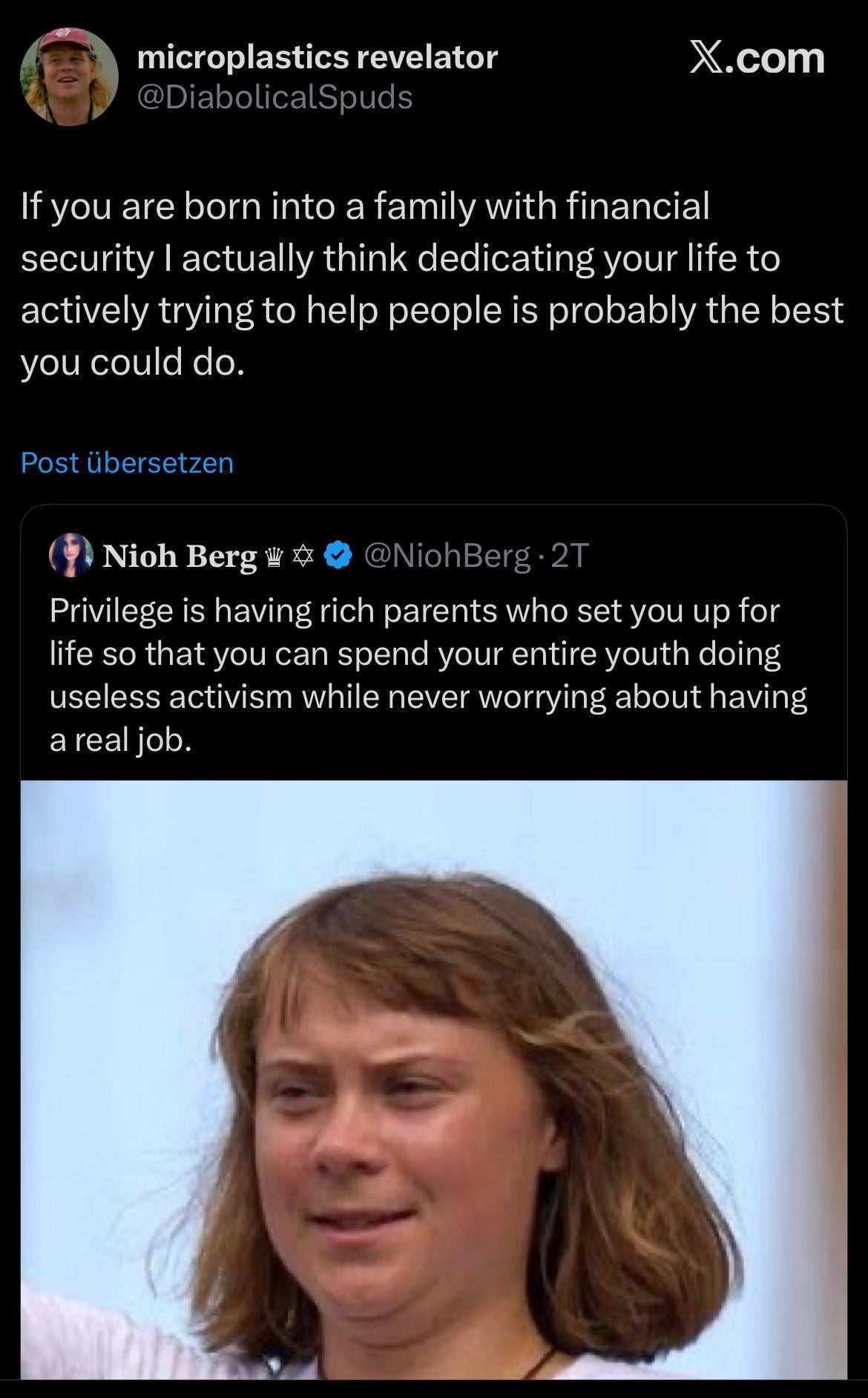This screenshot has height=1398, width=868.
Task: Select the "microplastics revelator" display name
Action: click(318, 57)
